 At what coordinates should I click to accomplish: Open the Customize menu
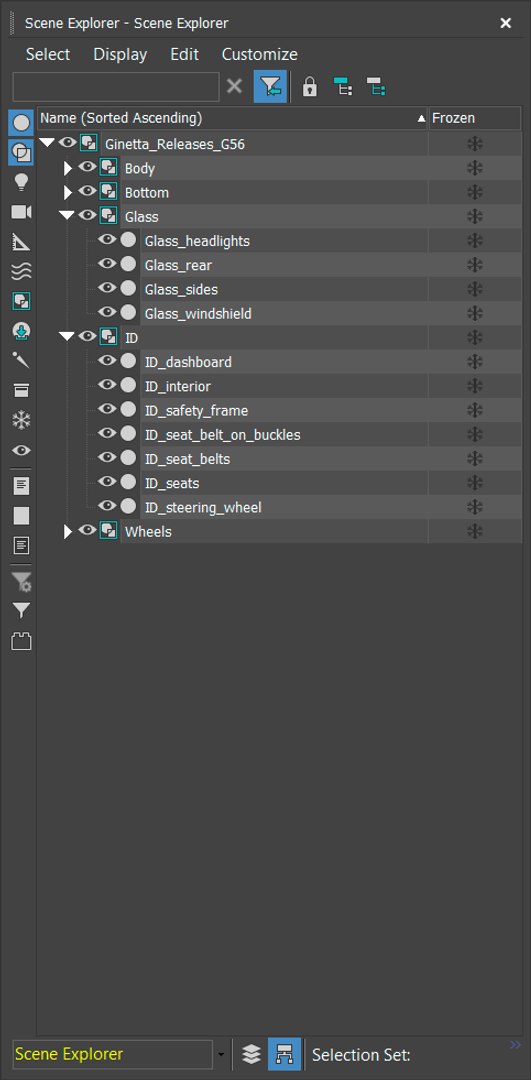pyautogui.click(x=260, y=54)
